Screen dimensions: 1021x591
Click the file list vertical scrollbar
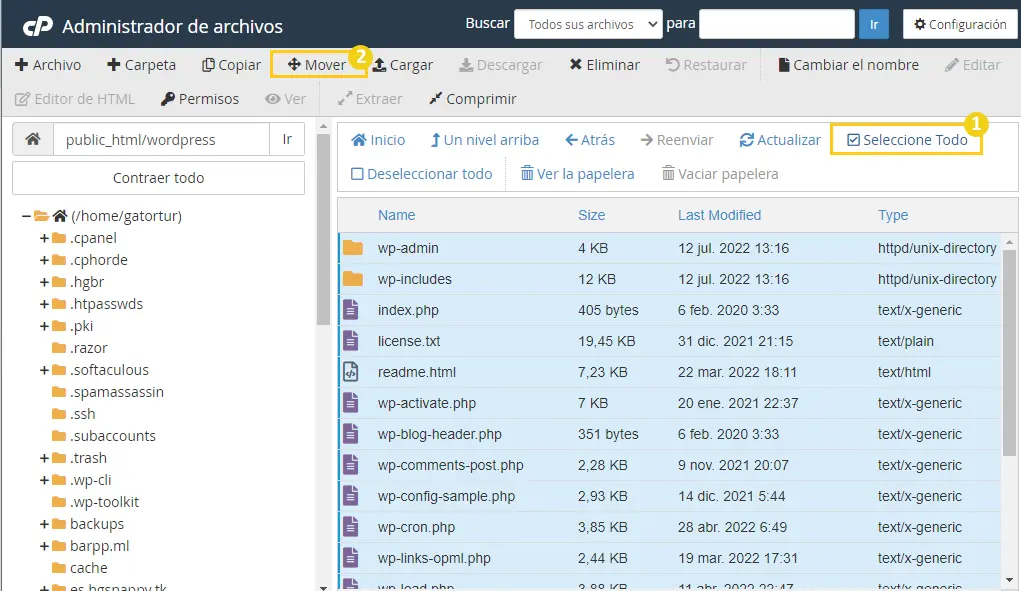tap(1009, 353)
